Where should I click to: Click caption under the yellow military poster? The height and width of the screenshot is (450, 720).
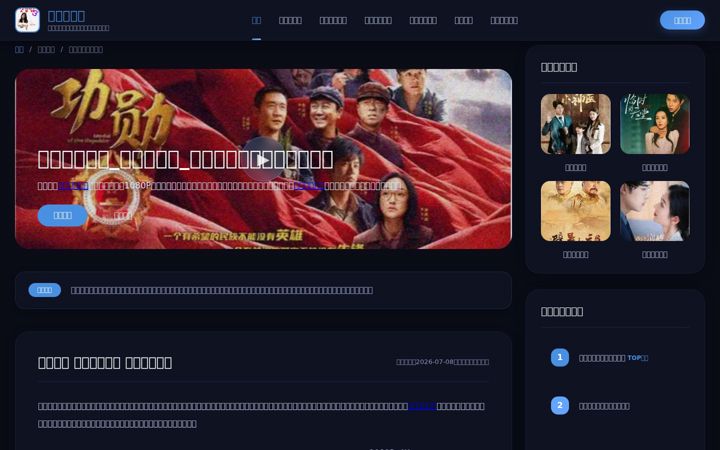coord(575,254)
